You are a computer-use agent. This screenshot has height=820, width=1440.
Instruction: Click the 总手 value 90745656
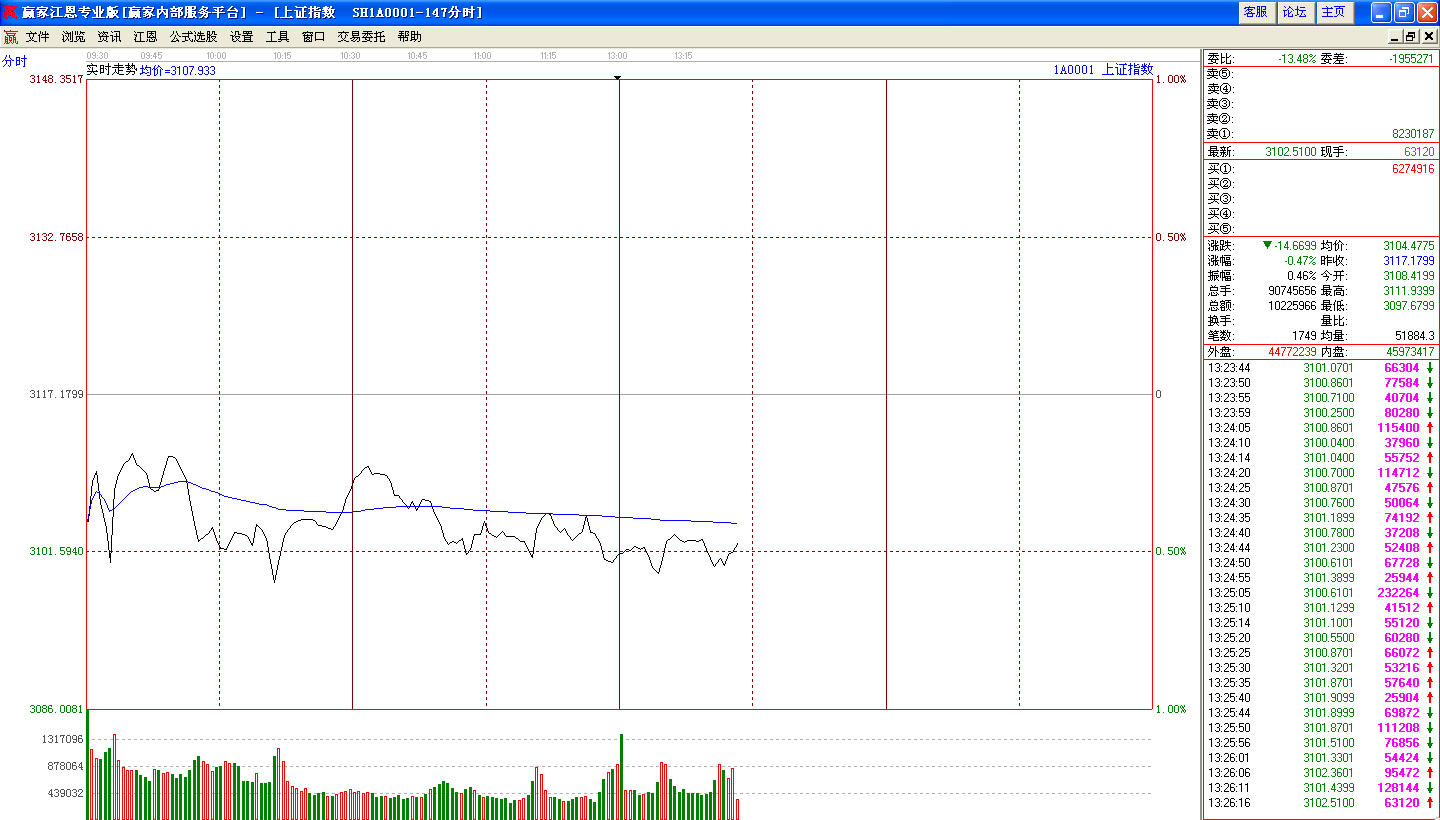(x=1292, y=290)
